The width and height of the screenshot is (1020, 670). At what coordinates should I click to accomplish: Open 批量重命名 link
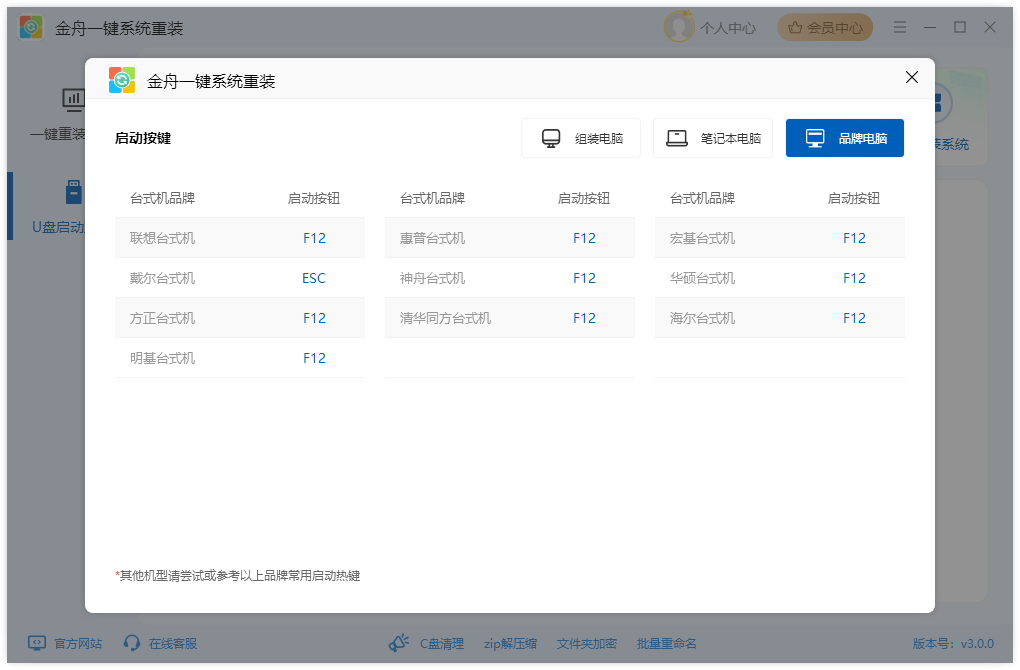[667, 643]
